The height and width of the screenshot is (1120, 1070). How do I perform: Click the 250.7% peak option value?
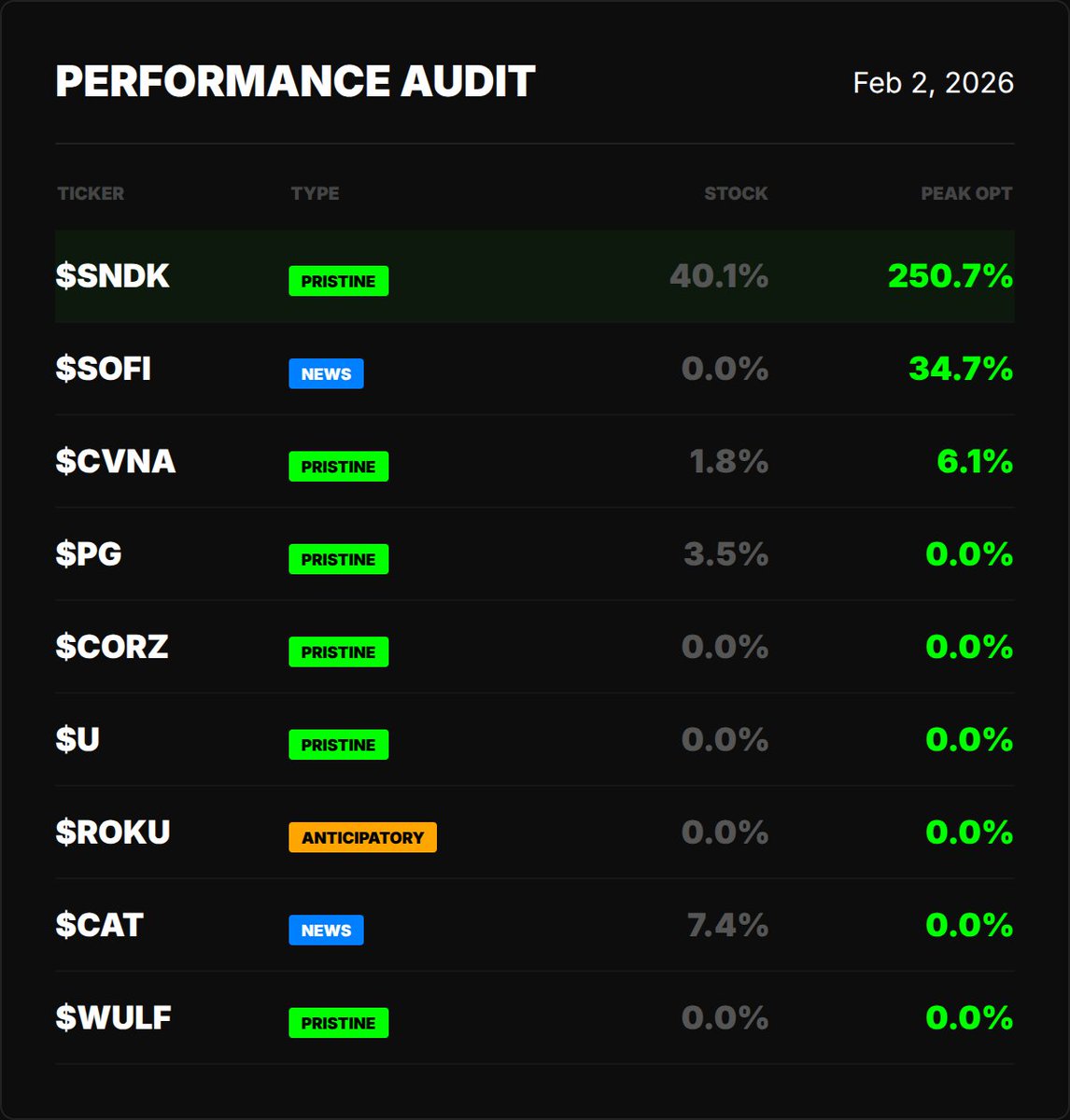click(950, 276)
